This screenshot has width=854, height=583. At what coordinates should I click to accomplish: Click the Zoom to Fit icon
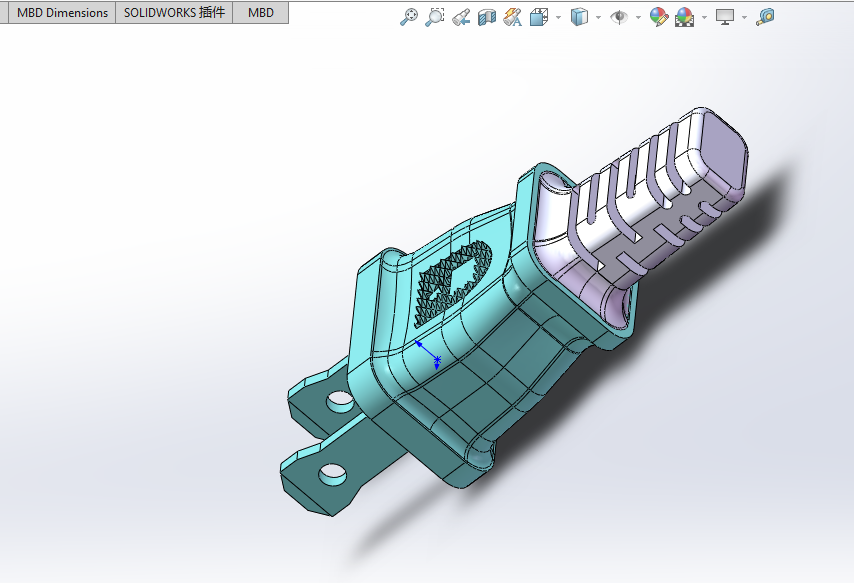408,17
